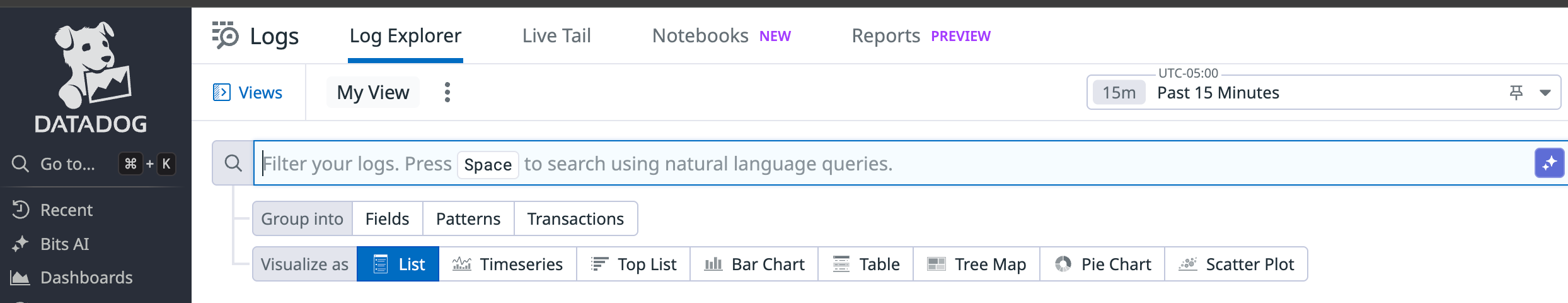Viewport: 1568px width, 303px height.
Task: Click the Logs icon in header
Action: (226, 35)
